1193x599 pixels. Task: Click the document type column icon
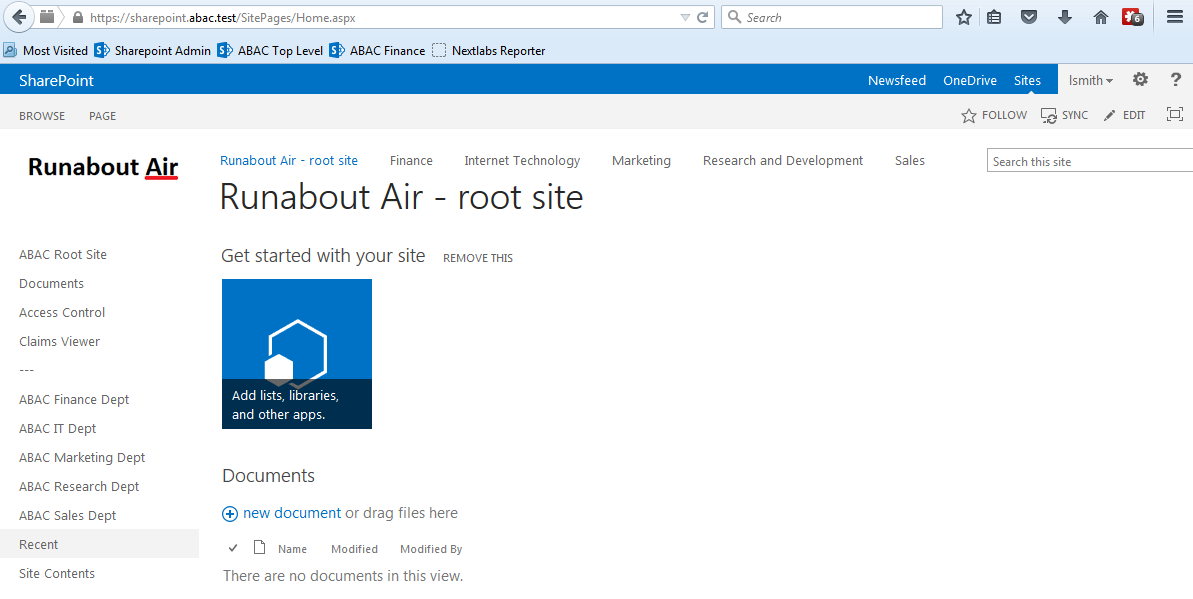(259, 547)
